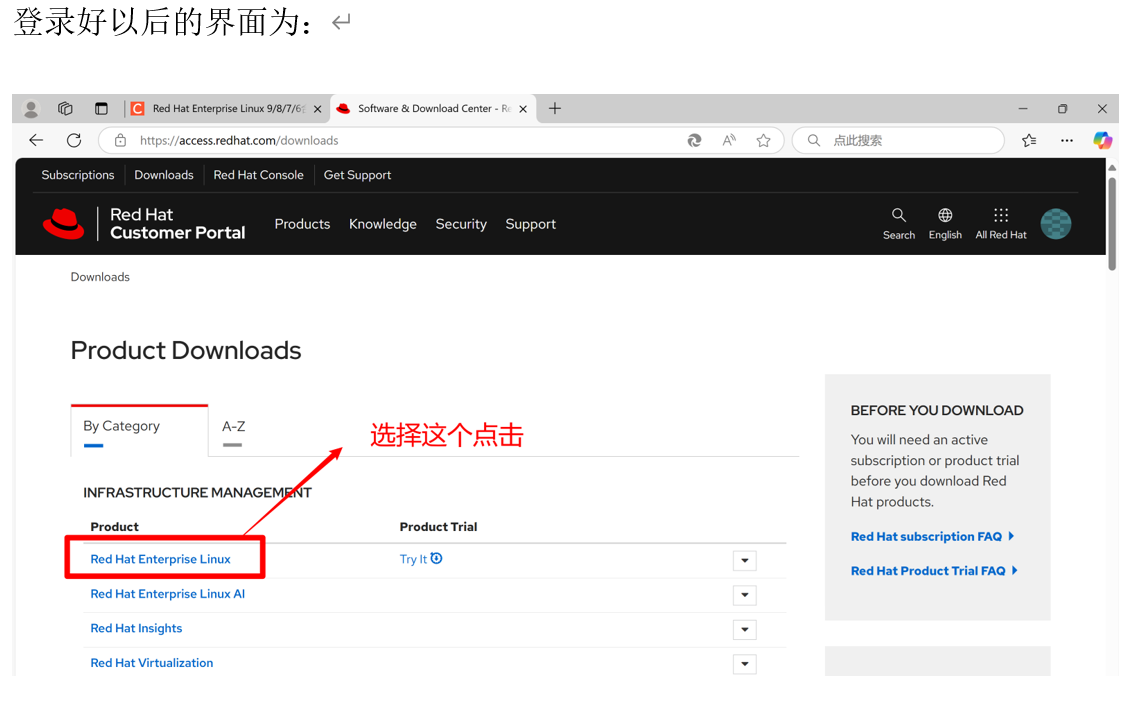Open the Knowledge navigation menu

[382, 224]
